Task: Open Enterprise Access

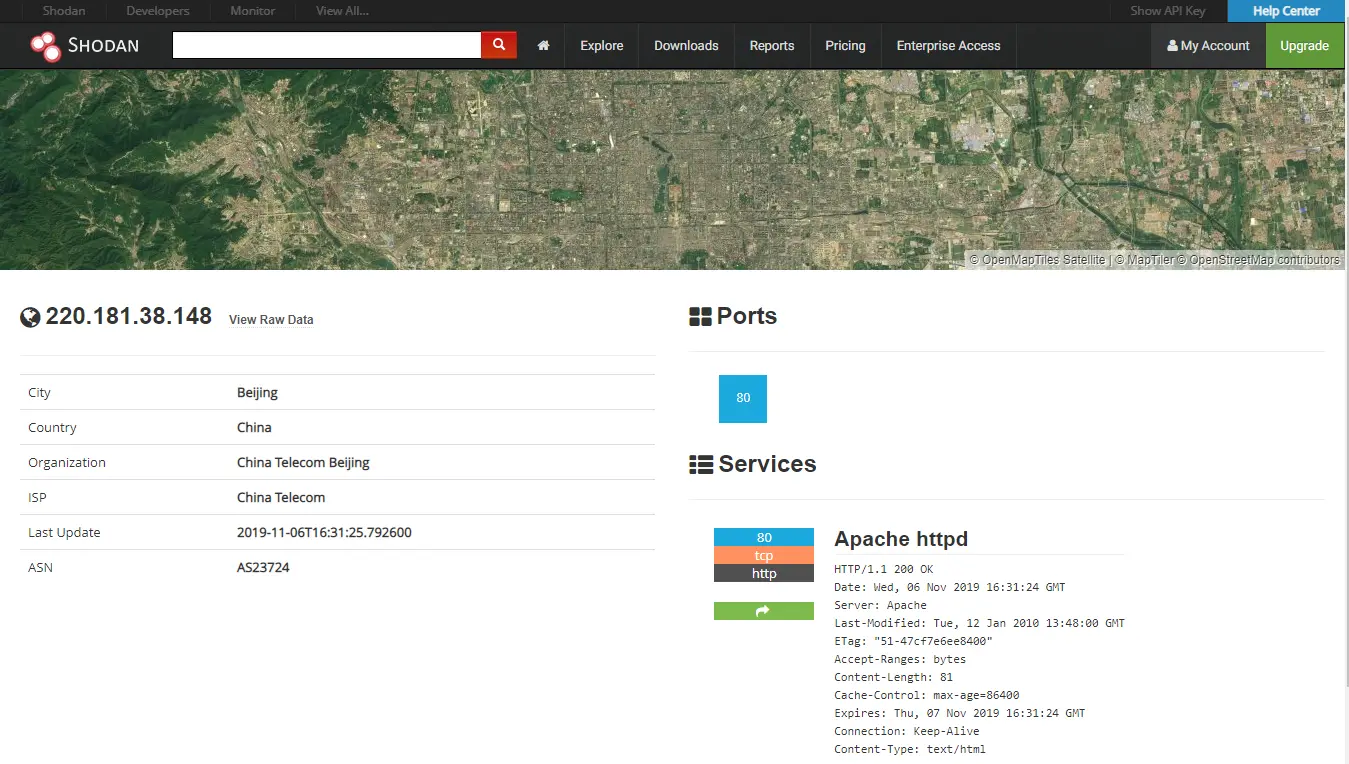Action: click(948, 46)
